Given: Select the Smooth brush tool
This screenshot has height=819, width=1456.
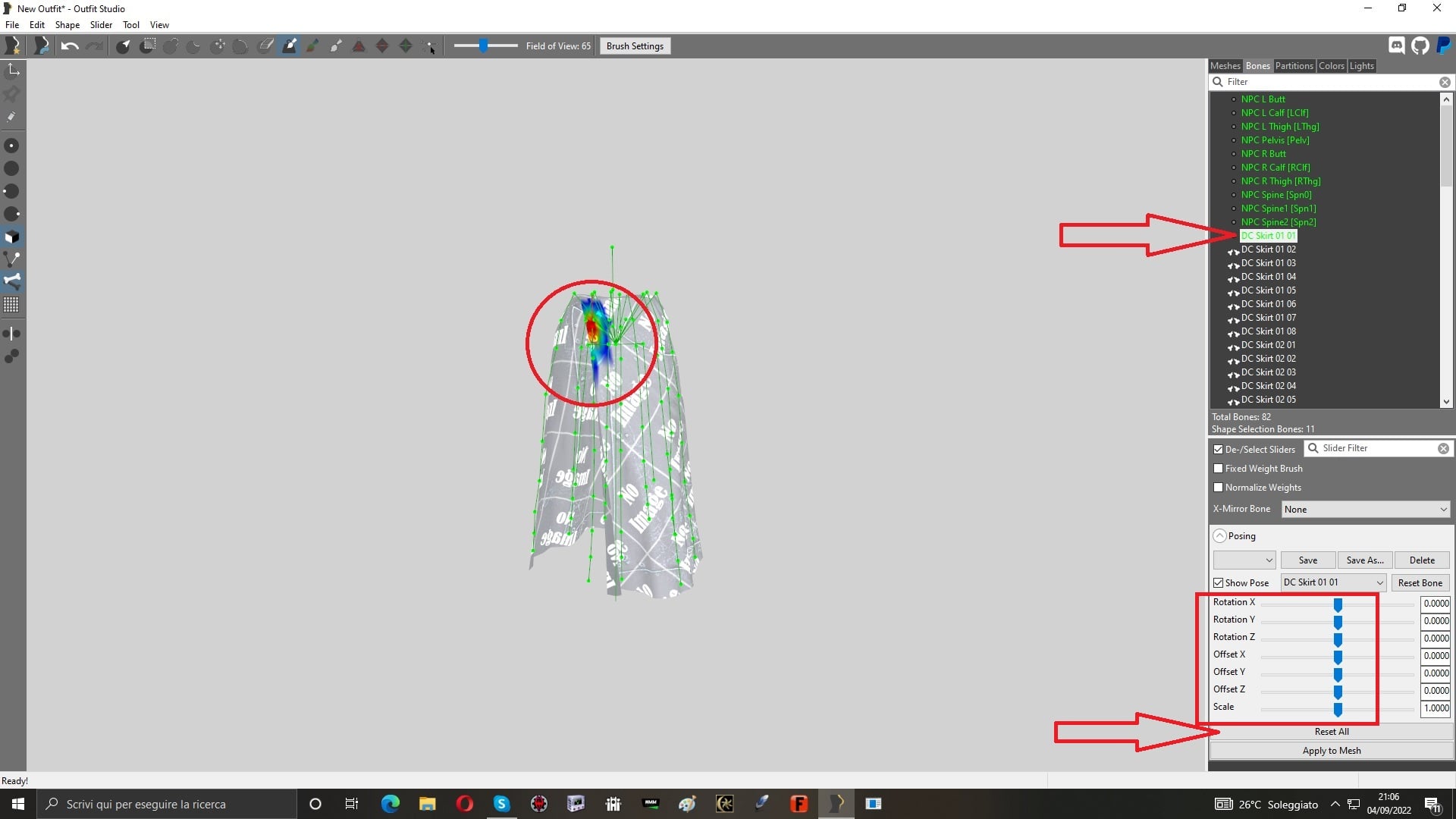Looking at the screenshot, I should 240,46.
